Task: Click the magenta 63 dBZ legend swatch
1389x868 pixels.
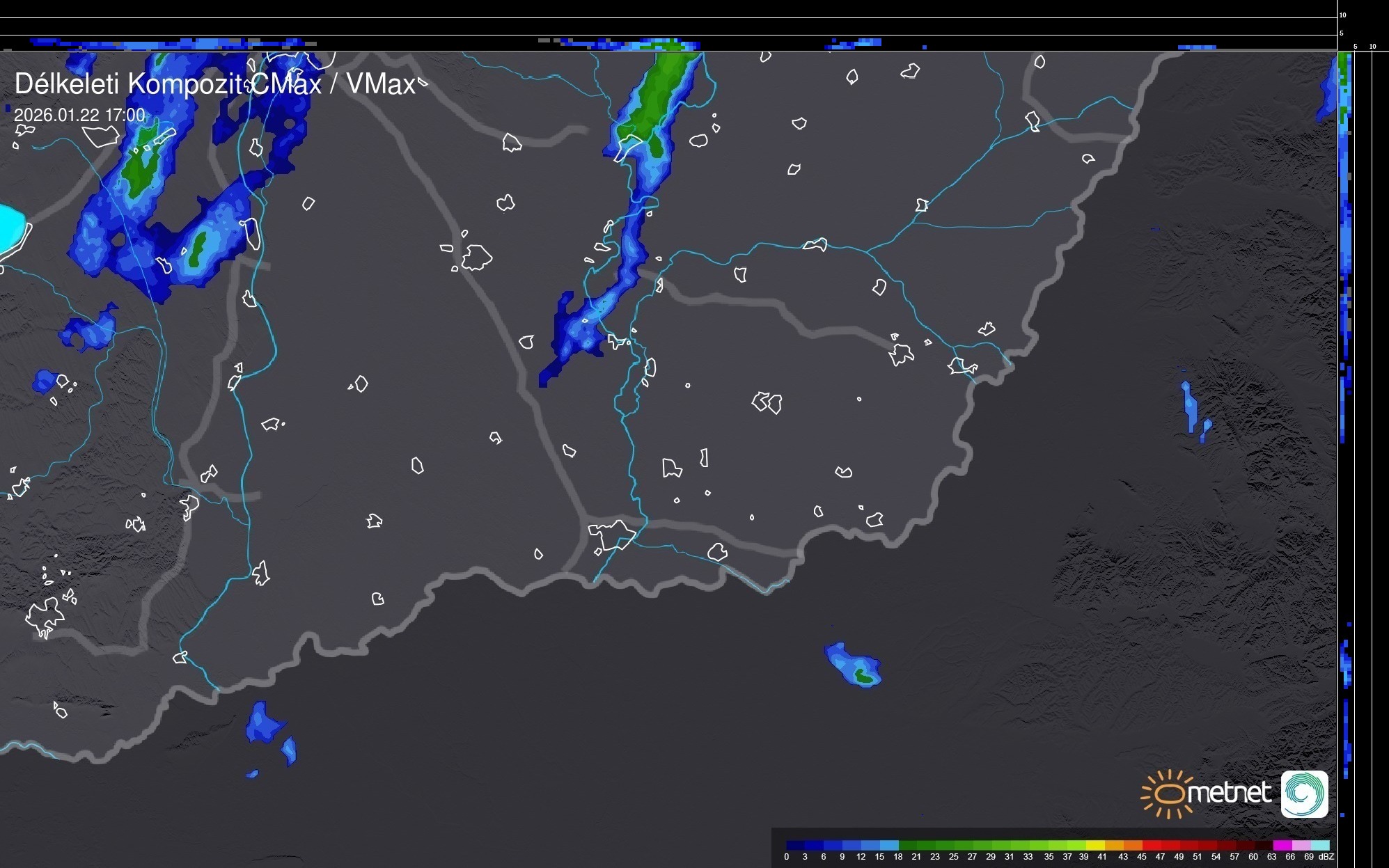Action: (1282, 845)
